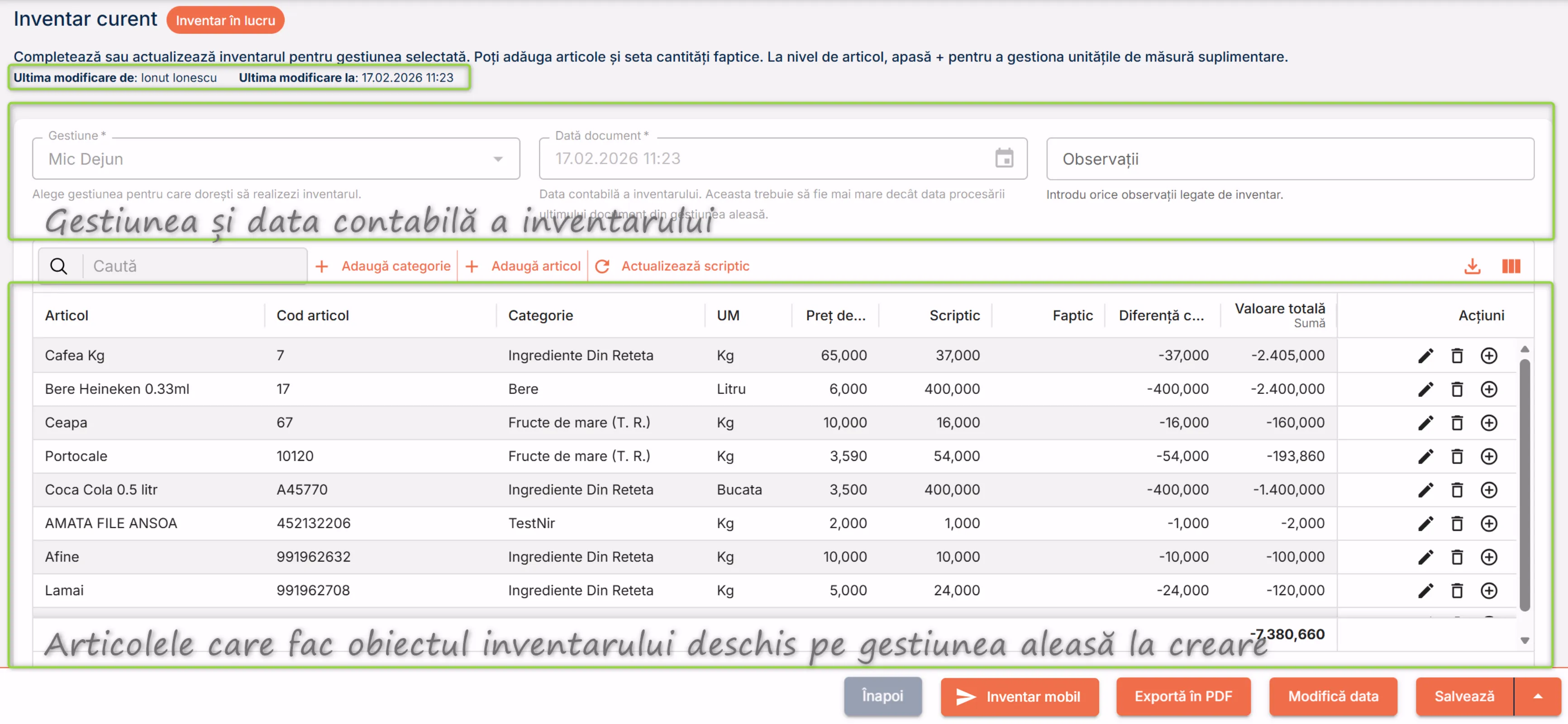The height and width of the screenshot is (724, 1568).
Task: Click the table vertical scrollbar thumb
Action: (1525, 485)
